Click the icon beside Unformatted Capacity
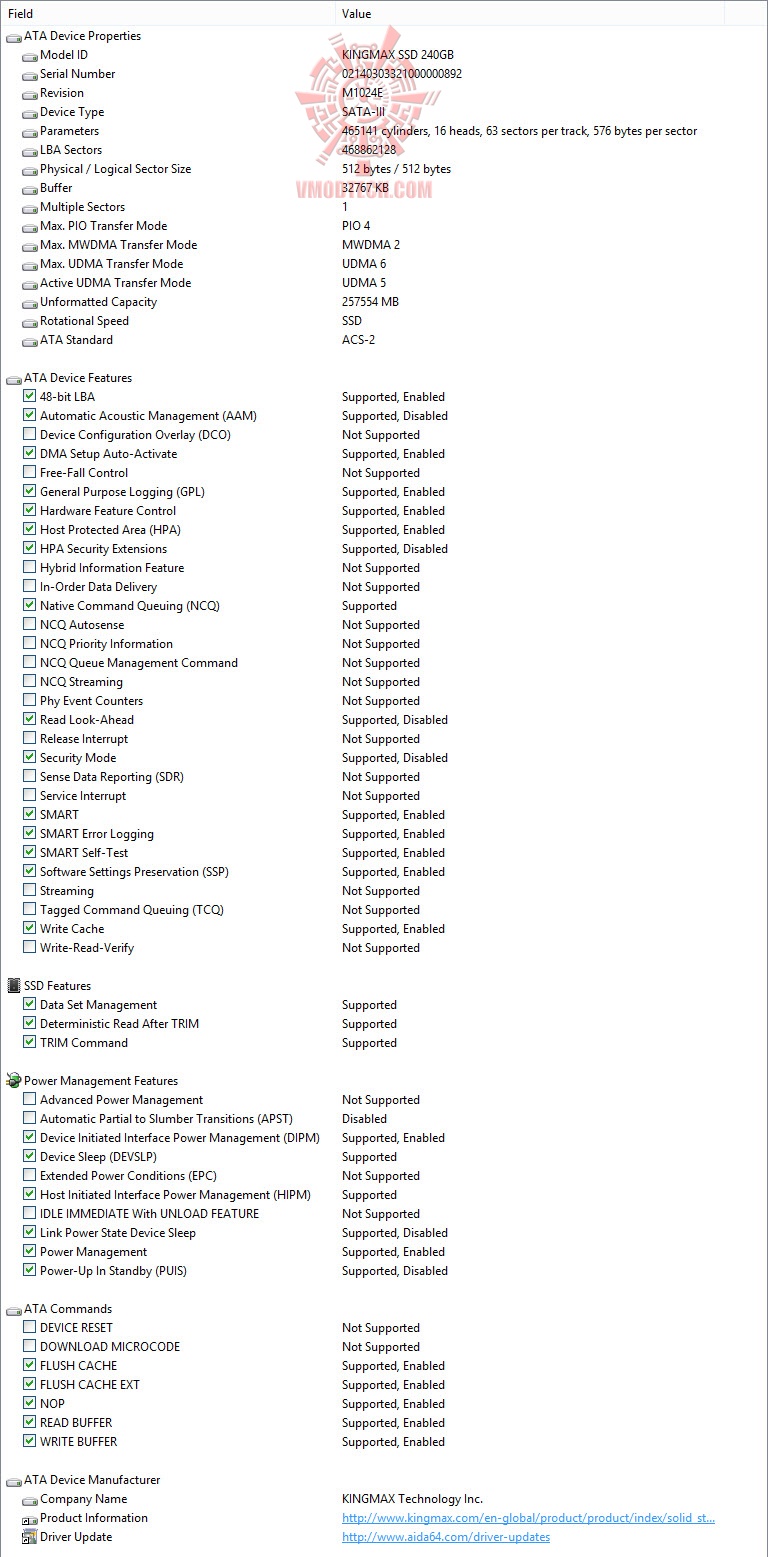 [29, 303]
